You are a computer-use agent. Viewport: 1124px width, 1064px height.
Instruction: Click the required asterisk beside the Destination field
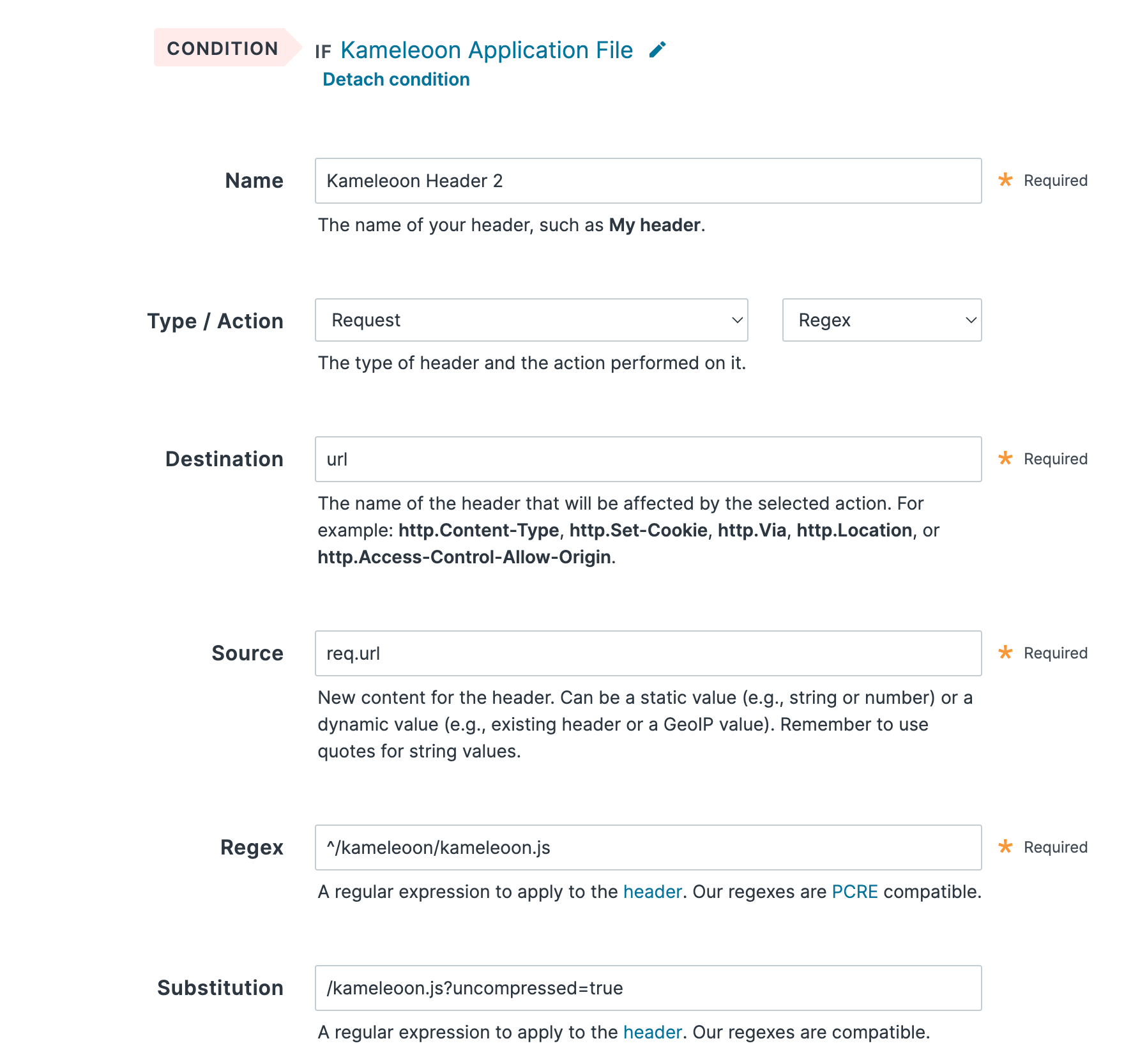point(1005,459)
